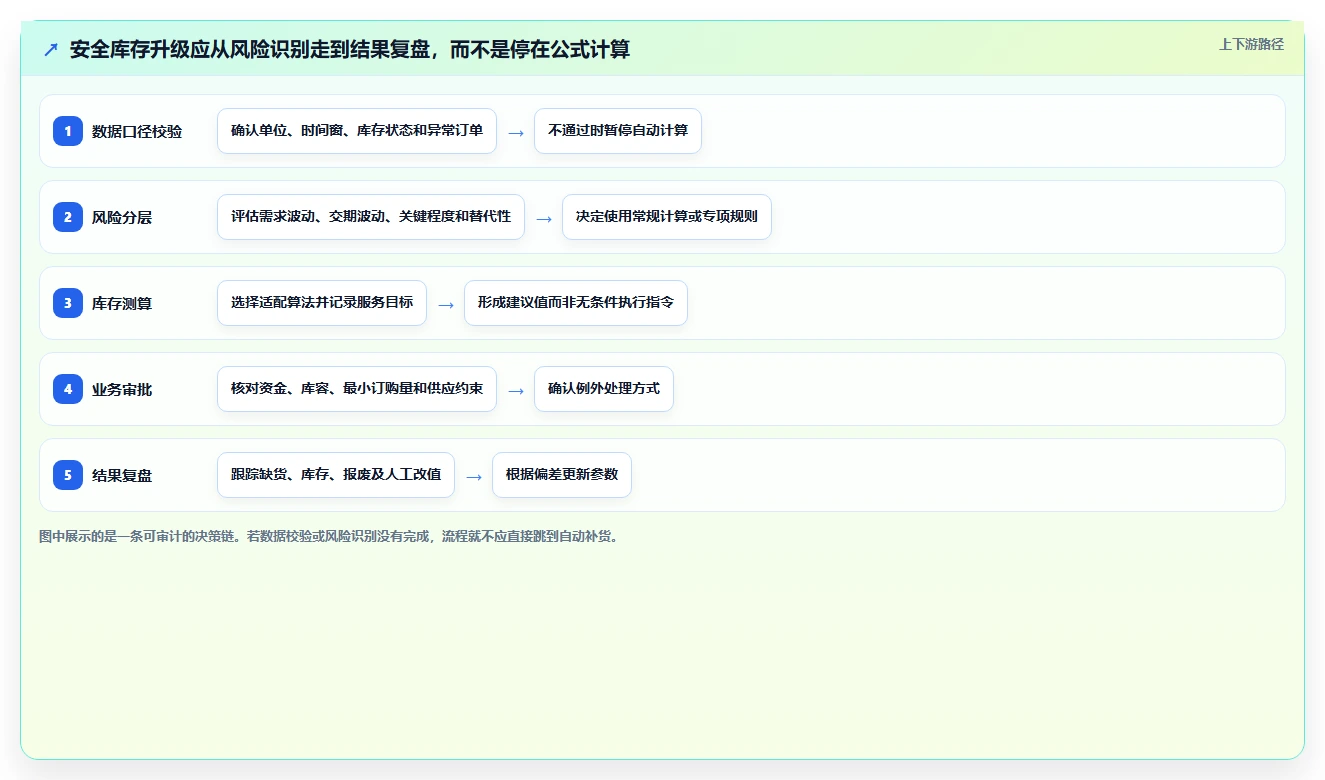Click the box 评估需求波动、交期波动、关键程度和替代性
Image resolution: width=1325 pixels, height=780 pixels.
[x=371, y=217]
